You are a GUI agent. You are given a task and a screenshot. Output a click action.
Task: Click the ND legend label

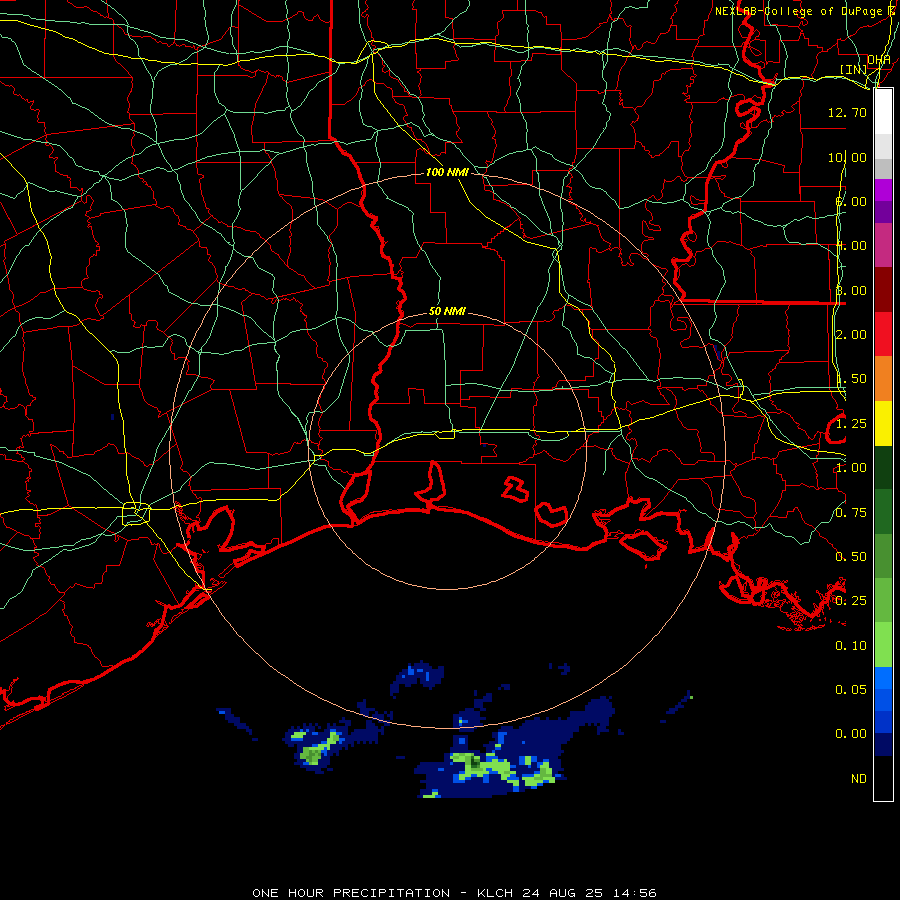(x=859, y=779)
